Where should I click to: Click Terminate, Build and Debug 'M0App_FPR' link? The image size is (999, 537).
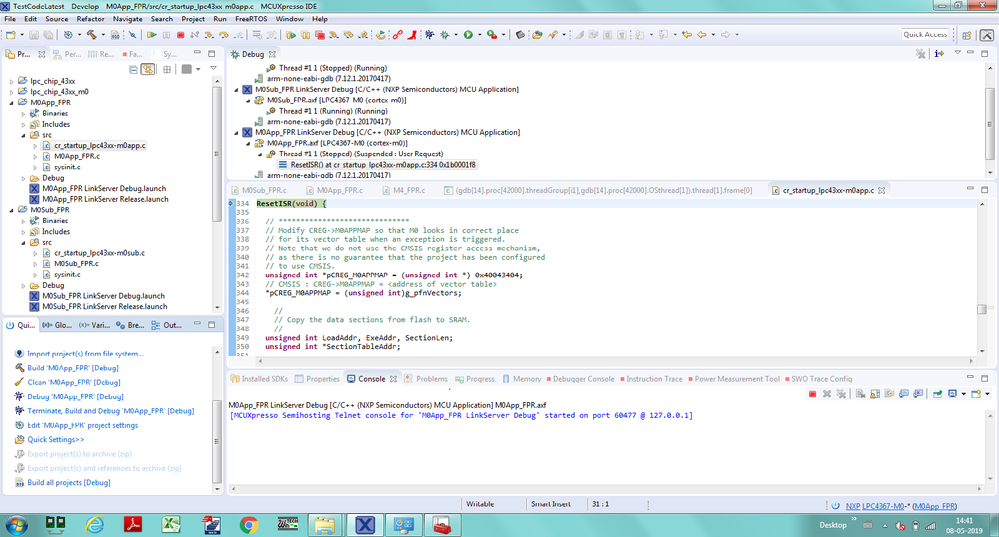click(x=111, y=411)
